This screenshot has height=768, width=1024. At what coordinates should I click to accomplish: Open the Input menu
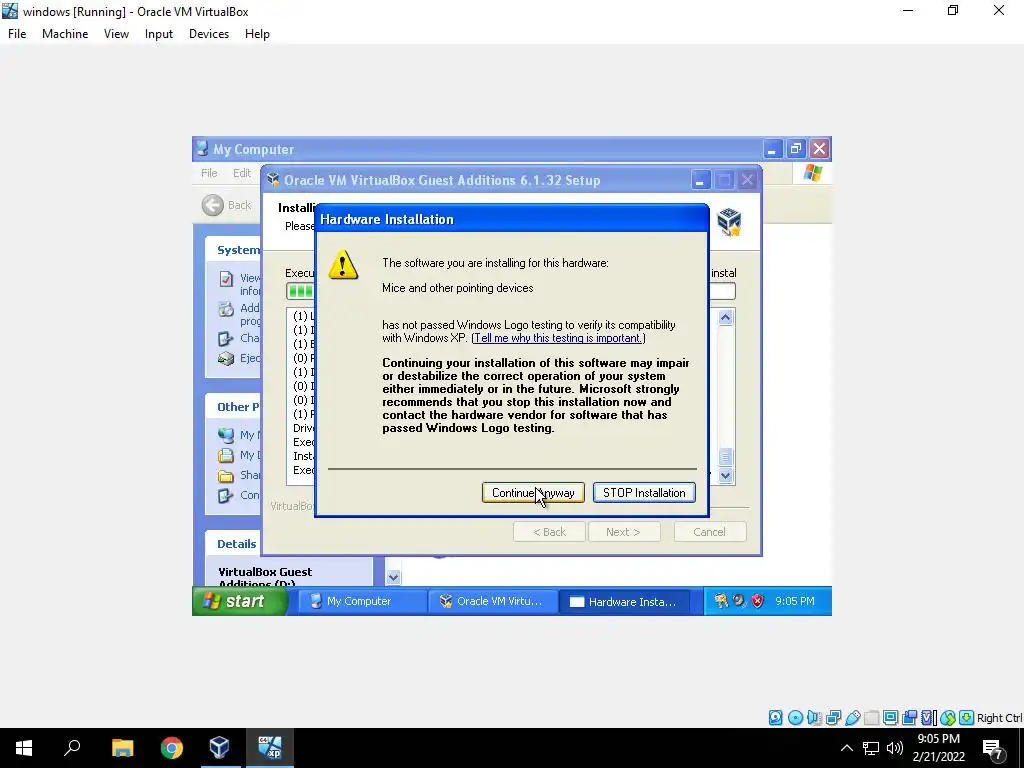pyautogui.click(x=159, y=34)
